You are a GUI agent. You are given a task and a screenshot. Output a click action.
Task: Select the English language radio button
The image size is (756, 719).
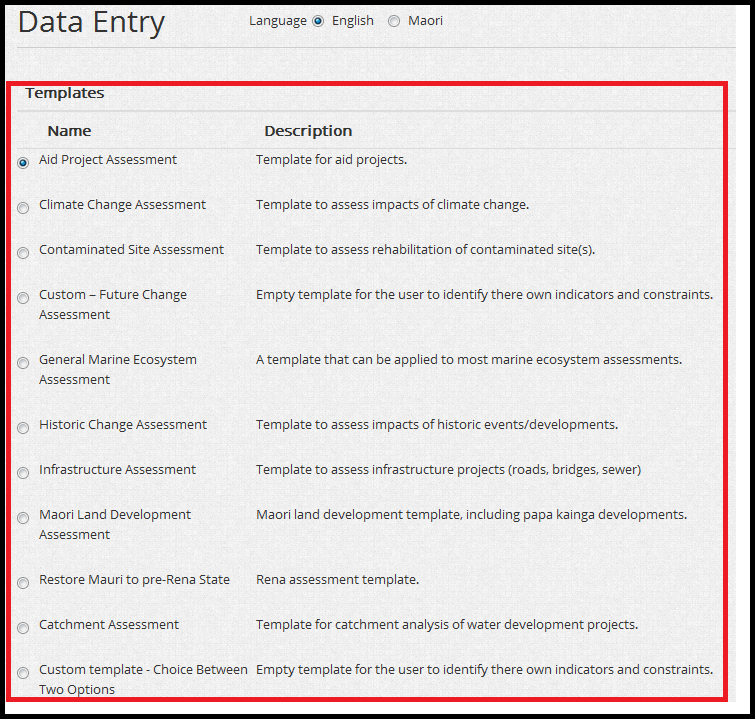pyautogui.click(x=318, y=21)
